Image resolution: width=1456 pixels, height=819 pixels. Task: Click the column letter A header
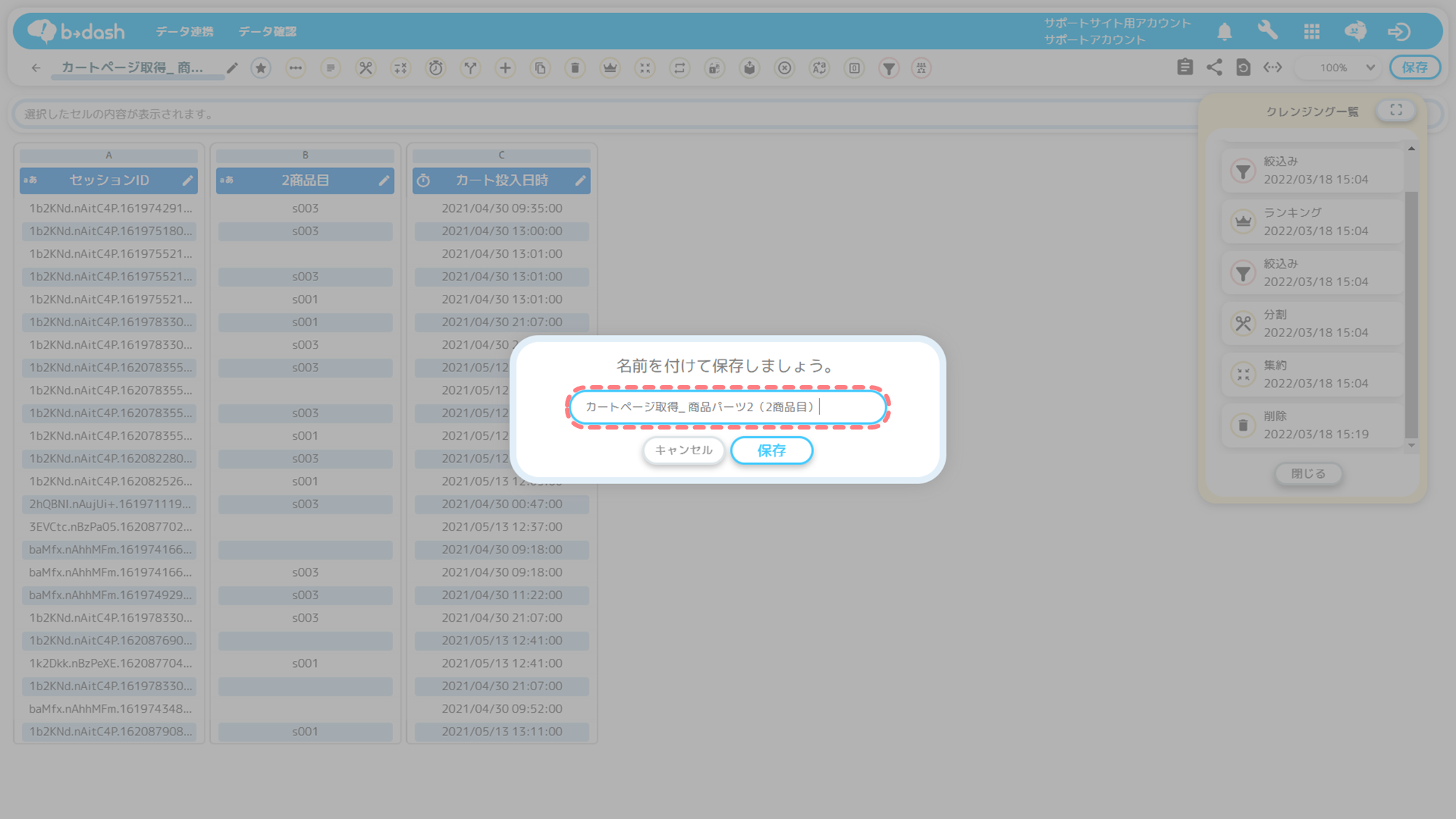tap(108, 155)
